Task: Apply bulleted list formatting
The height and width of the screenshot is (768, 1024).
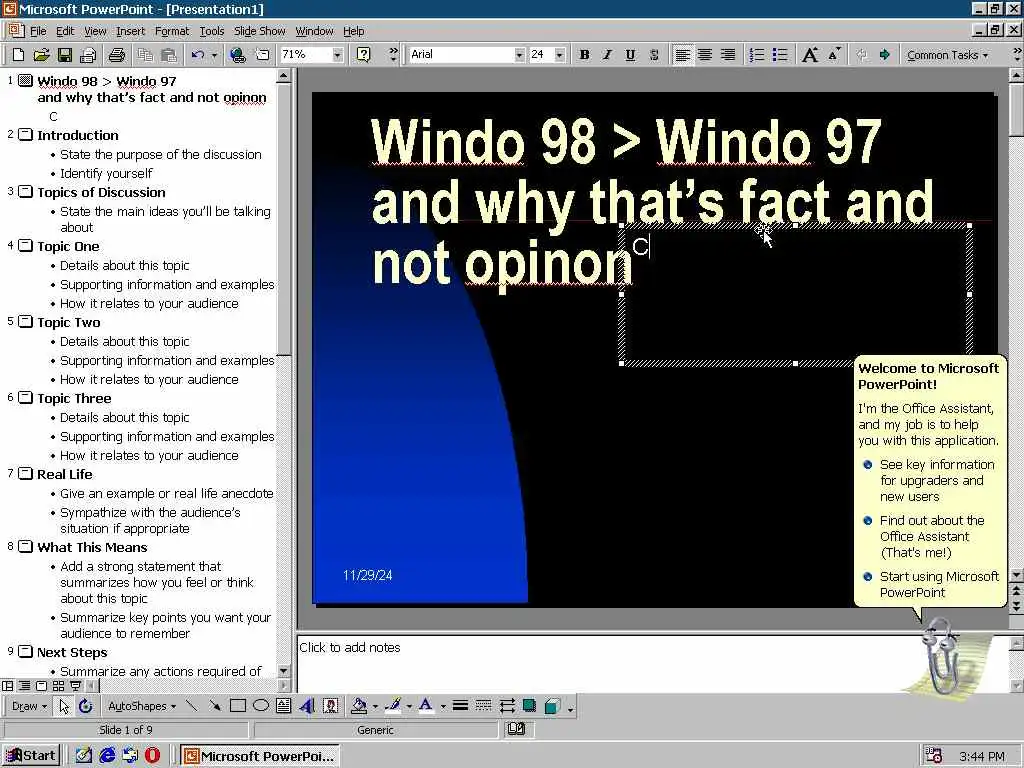Action: [x=780, y=55]
